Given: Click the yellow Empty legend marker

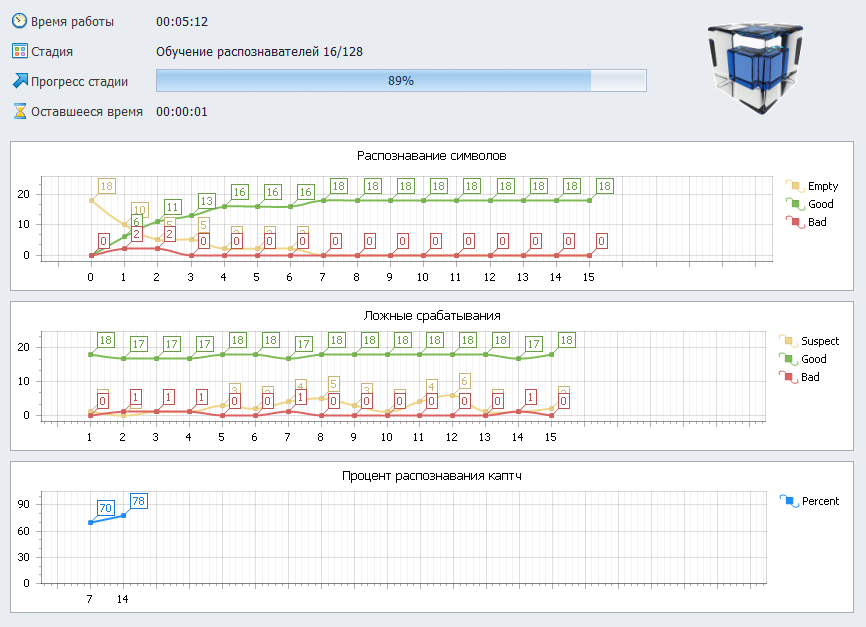Looking at the screenshot, I should [x=792, y=186].
